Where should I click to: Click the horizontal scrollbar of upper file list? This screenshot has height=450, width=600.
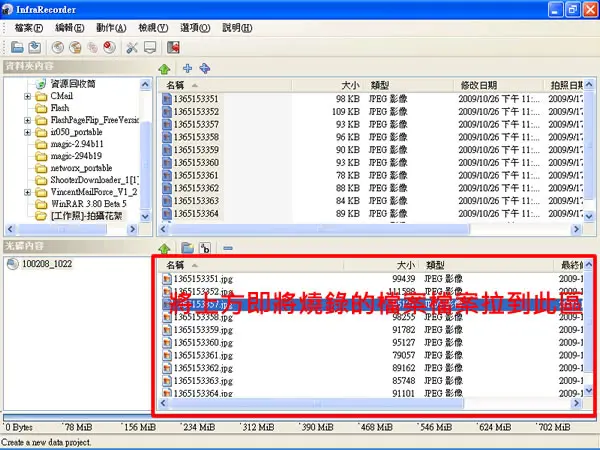point(370,229)
